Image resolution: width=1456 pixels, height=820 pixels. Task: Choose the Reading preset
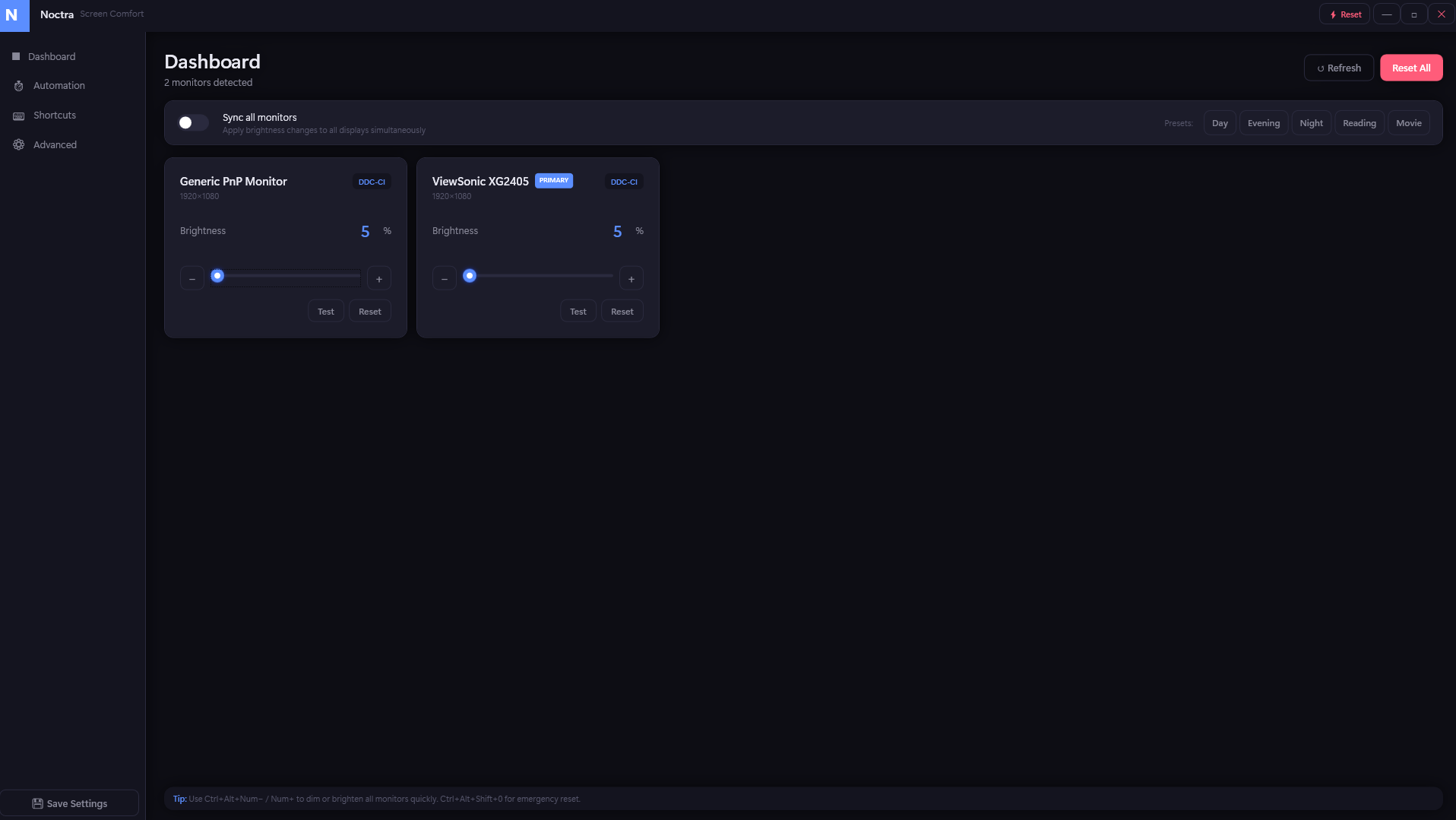click(x=1359, y=123)
